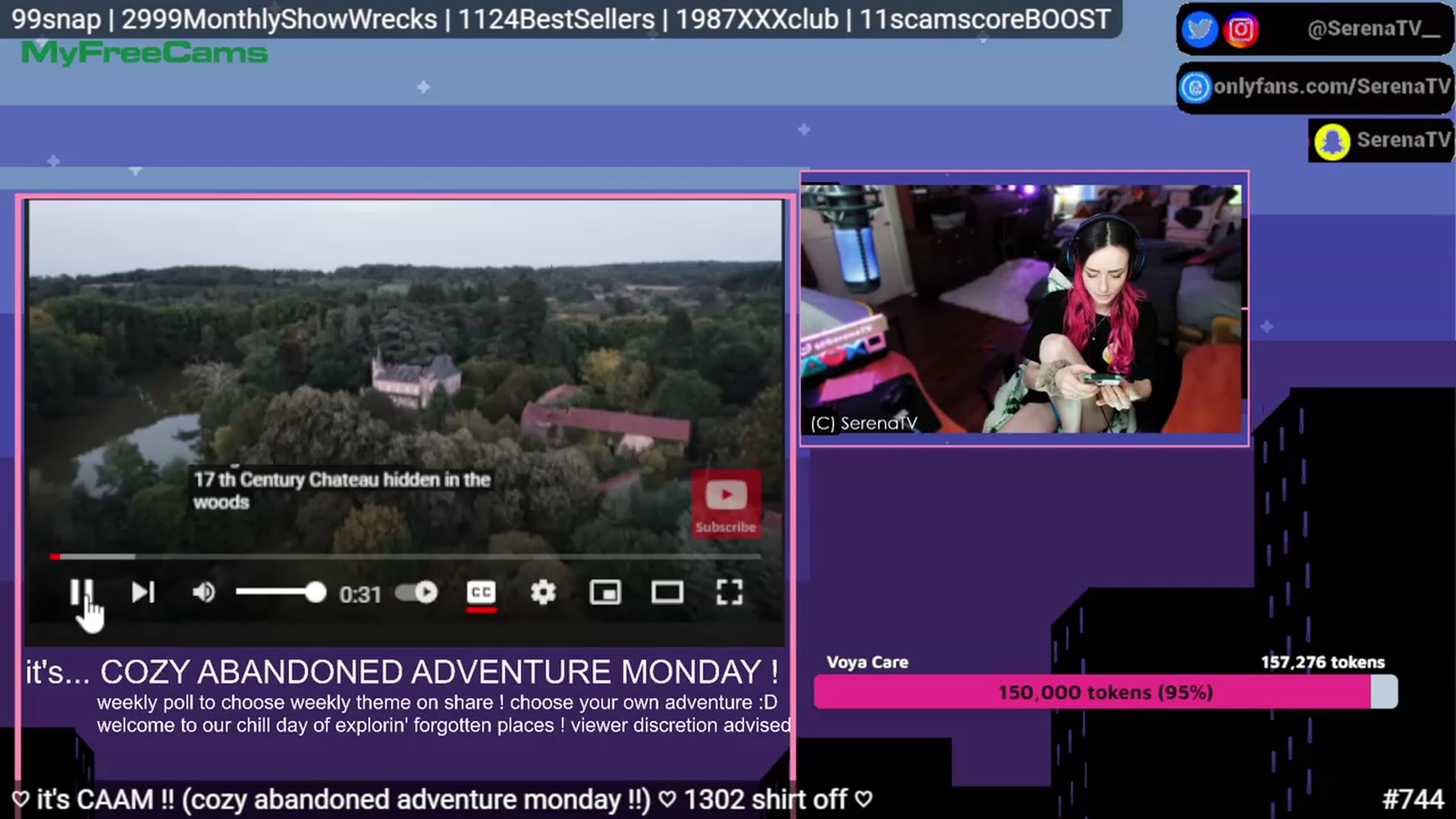Pause the YouTube video
The height and width of the screenshot is (819, 1456).
(81, 592)
